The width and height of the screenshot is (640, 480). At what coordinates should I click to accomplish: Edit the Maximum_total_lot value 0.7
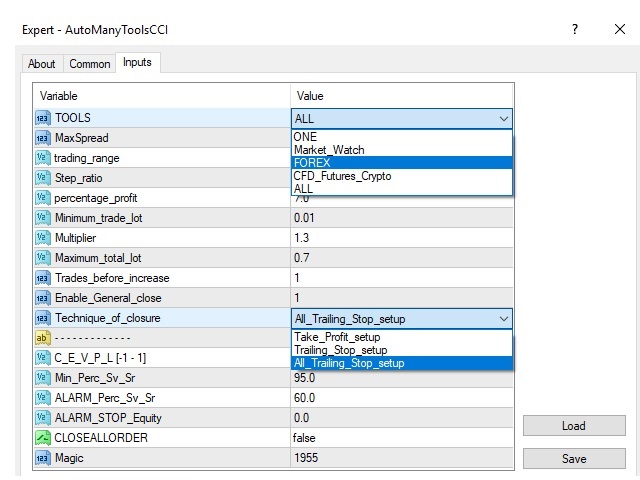[402, 258]
